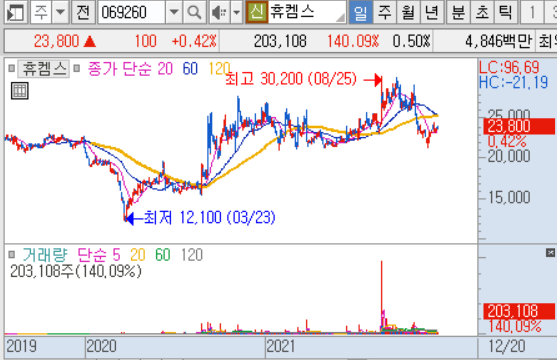This screenshot has height=360, width=557.
Task: Click the speaker sound icon
Action: tap(219, 13)
